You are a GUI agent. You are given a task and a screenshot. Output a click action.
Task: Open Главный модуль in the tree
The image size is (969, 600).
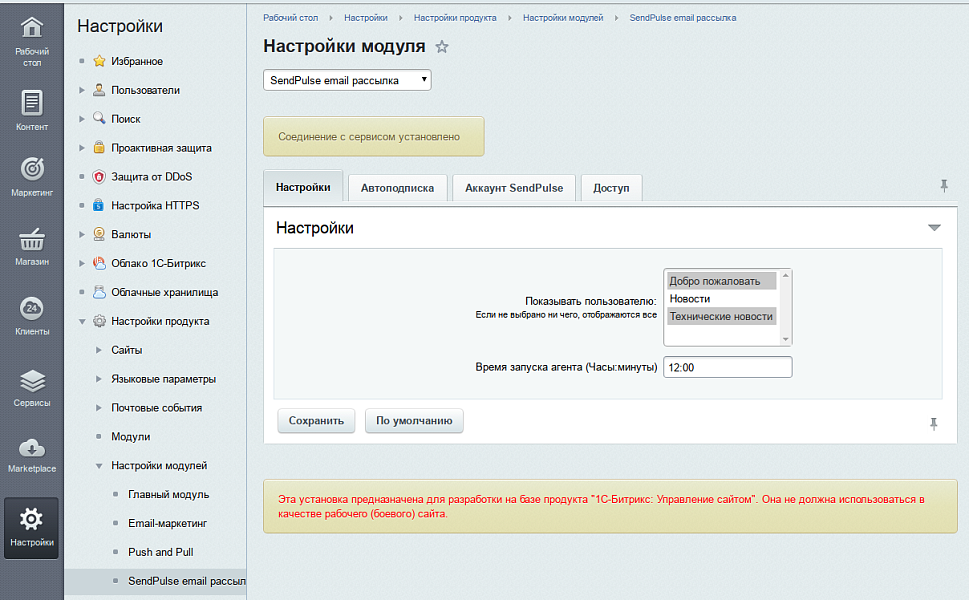[169, 494]
